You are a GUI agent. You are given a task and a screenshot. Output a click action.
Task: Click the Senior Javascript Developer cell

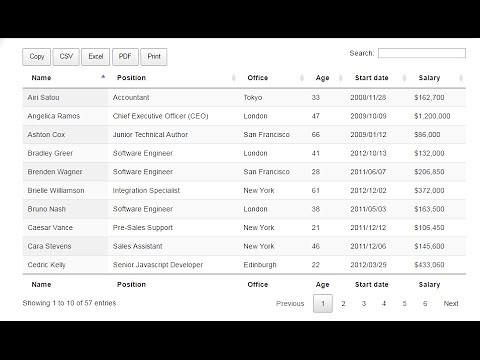[x=173, y=265]
